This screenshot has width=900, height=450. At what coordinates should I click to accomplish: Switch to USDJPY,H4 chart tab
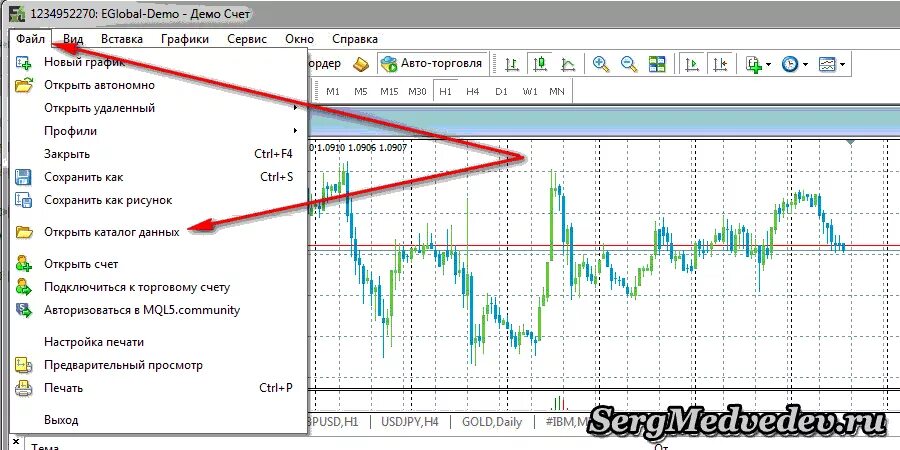pos(410,422)
